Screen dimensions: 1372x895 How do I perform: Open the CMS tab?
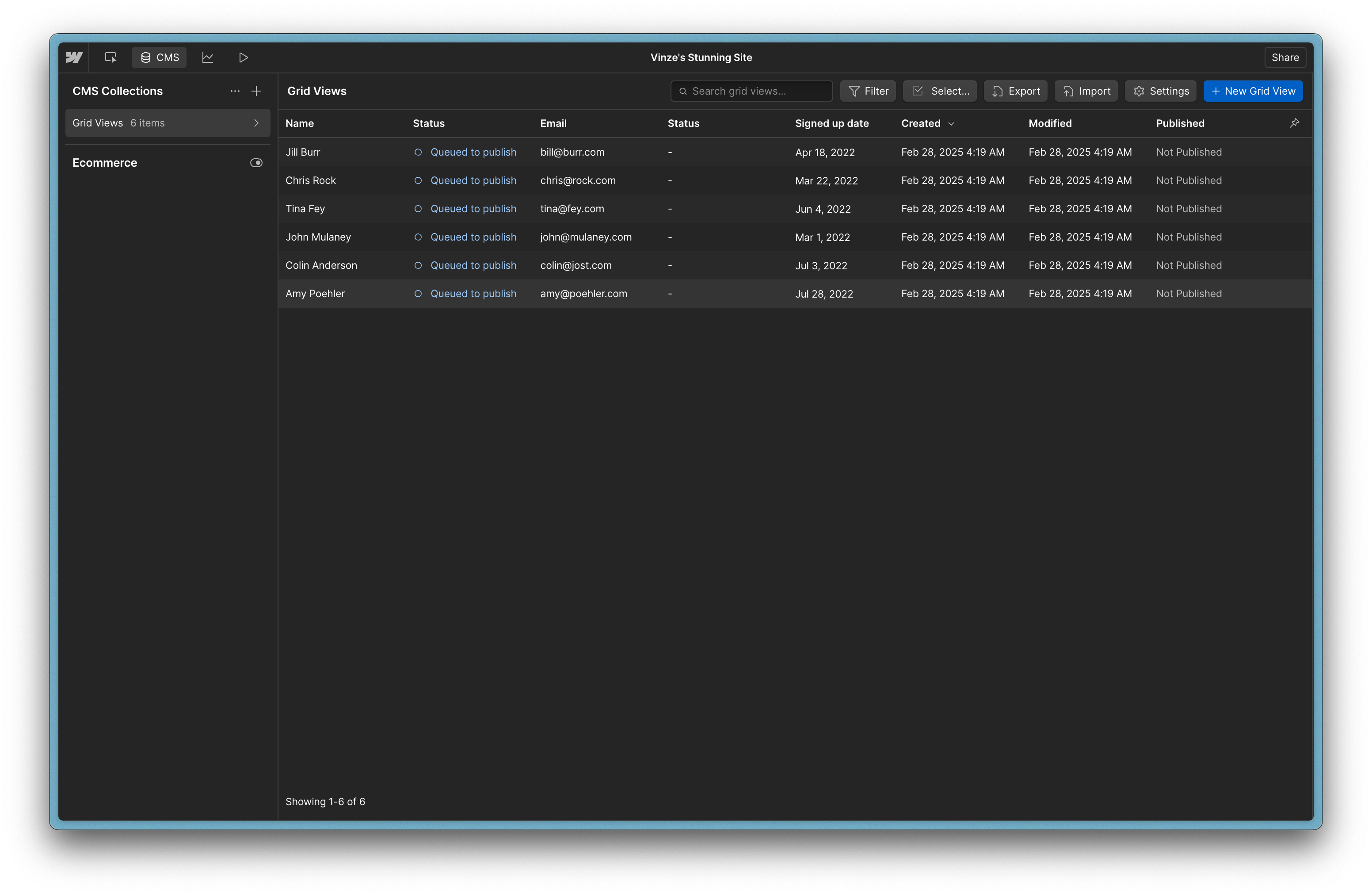click(160, 57)
